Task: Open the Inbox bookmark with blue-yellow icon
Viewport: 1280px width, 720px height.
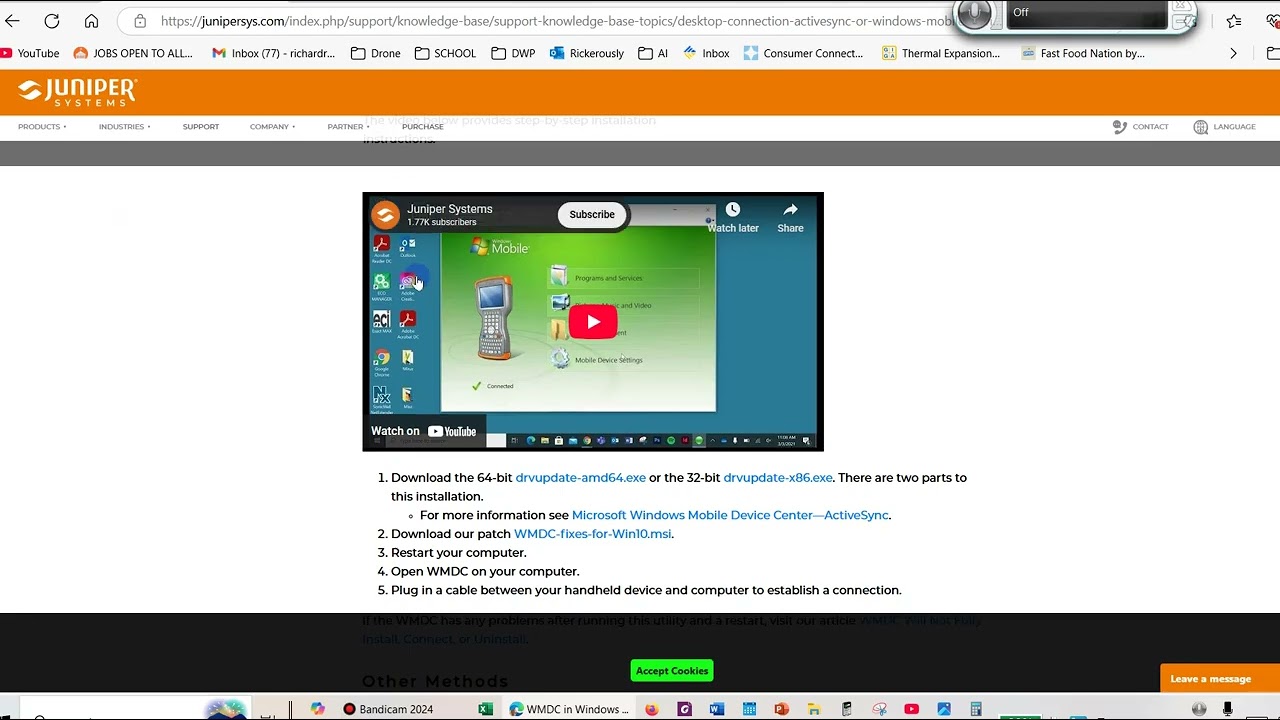Action: (x=706, y=53)
